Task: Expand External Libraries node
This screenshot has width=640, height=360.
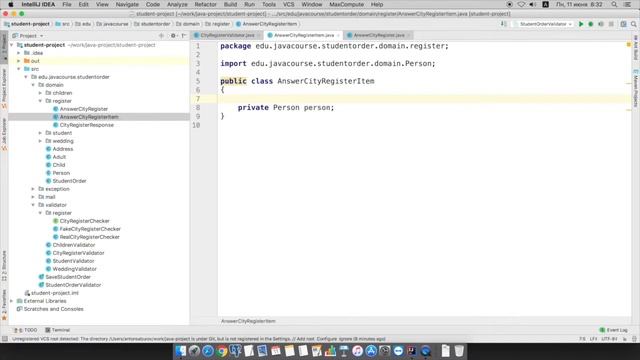Action: pyautogui.click(x=12, y=301)
